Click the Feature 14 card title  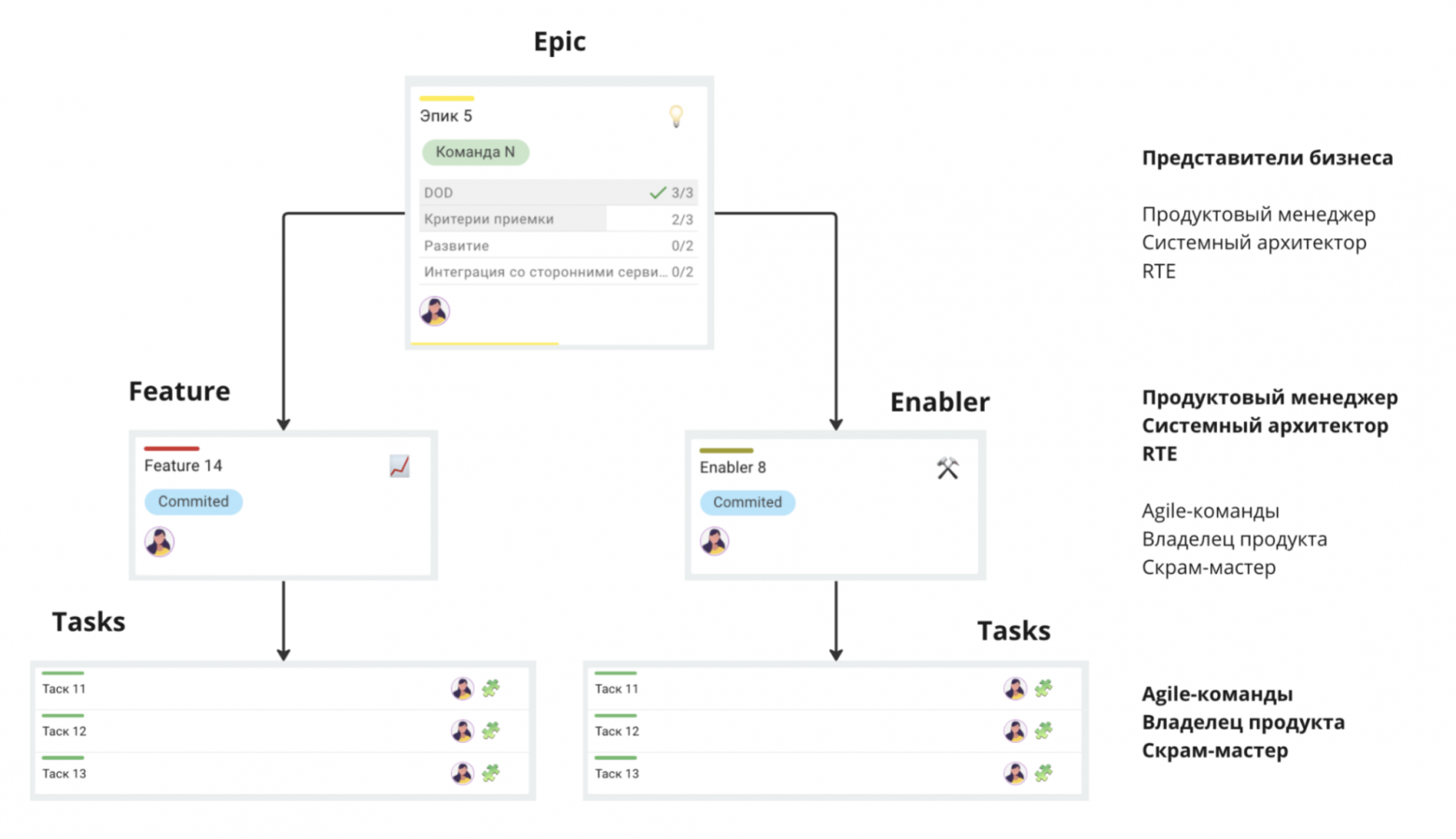[x=183, y=466]
